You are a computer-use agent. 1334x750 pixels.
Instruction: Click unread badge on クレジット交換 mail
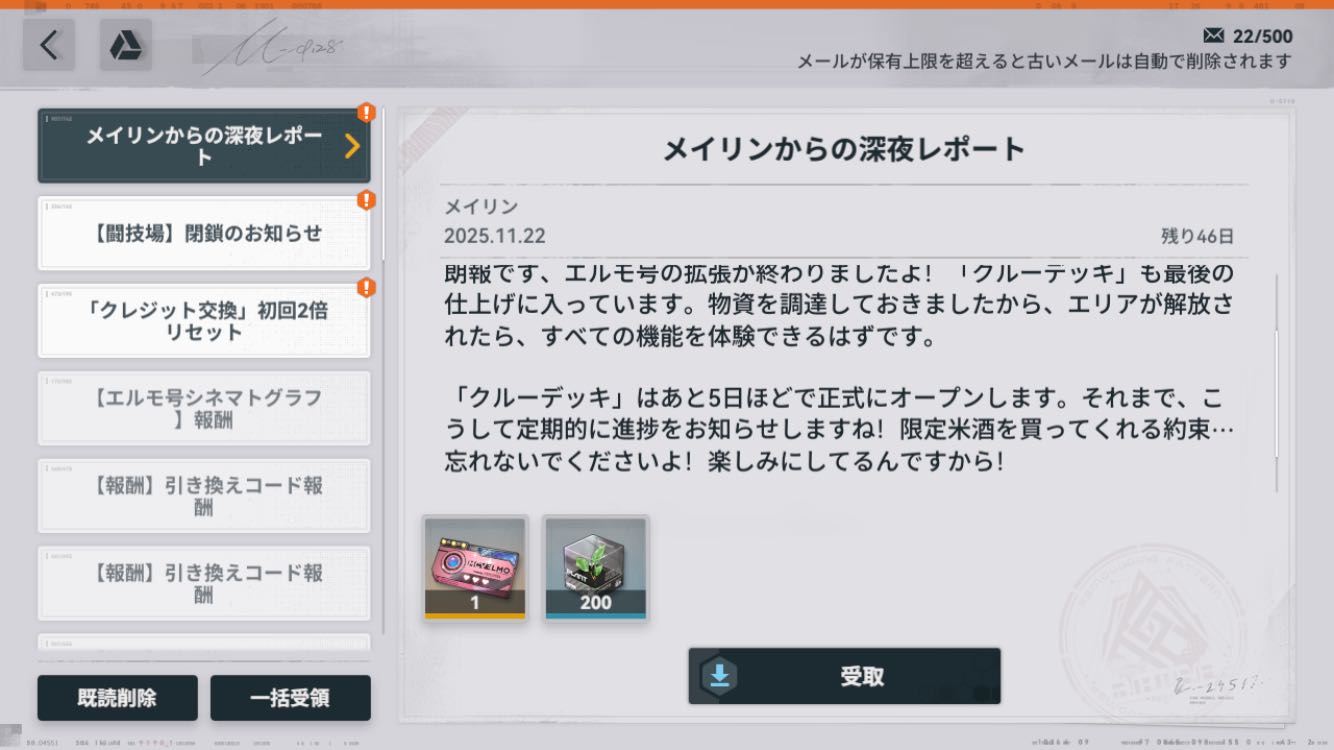pyautogui.click(x=366, y=288)
